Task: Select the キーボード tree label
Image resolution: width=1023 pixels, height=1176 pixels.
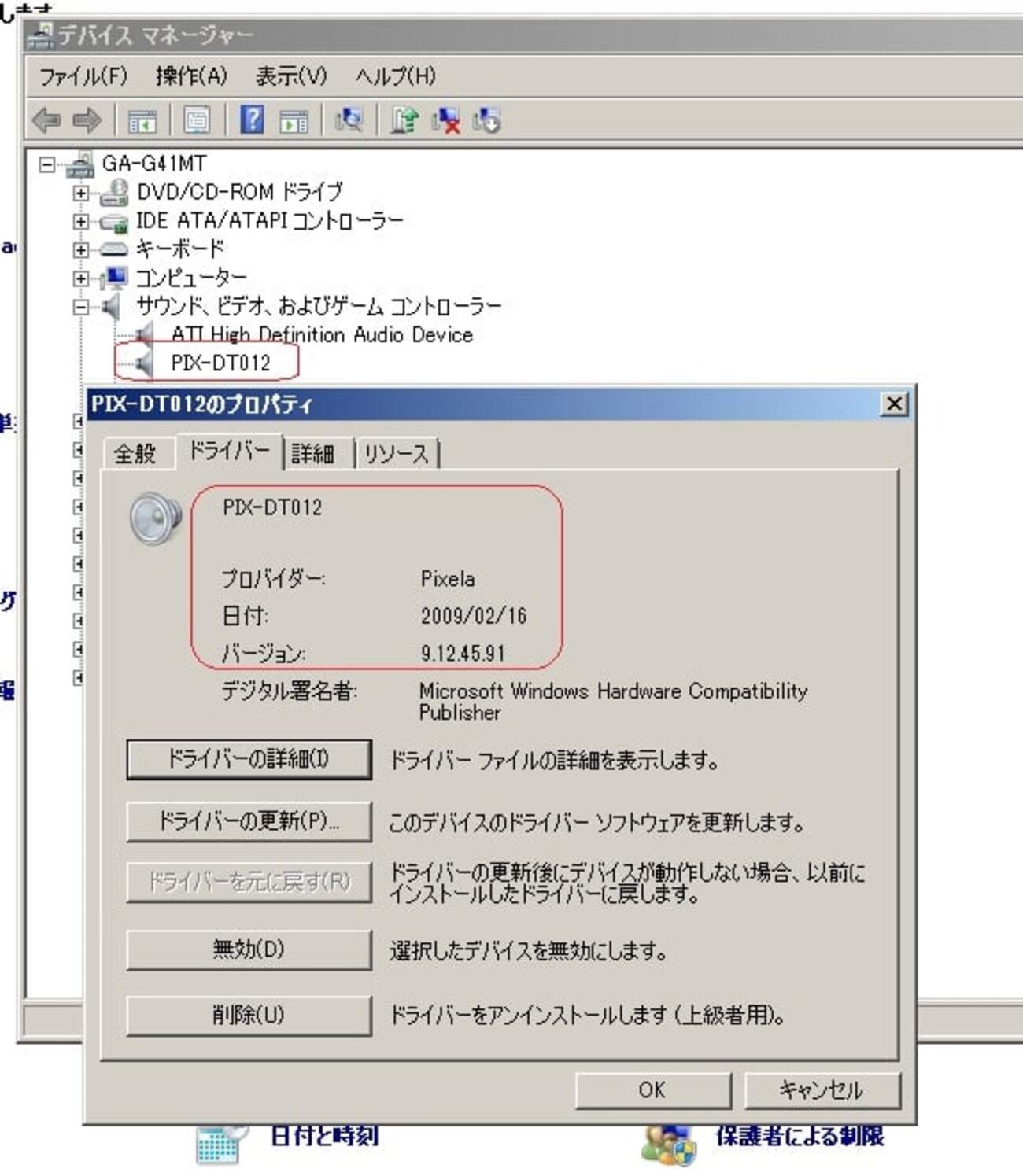Action: coord(179,249)
